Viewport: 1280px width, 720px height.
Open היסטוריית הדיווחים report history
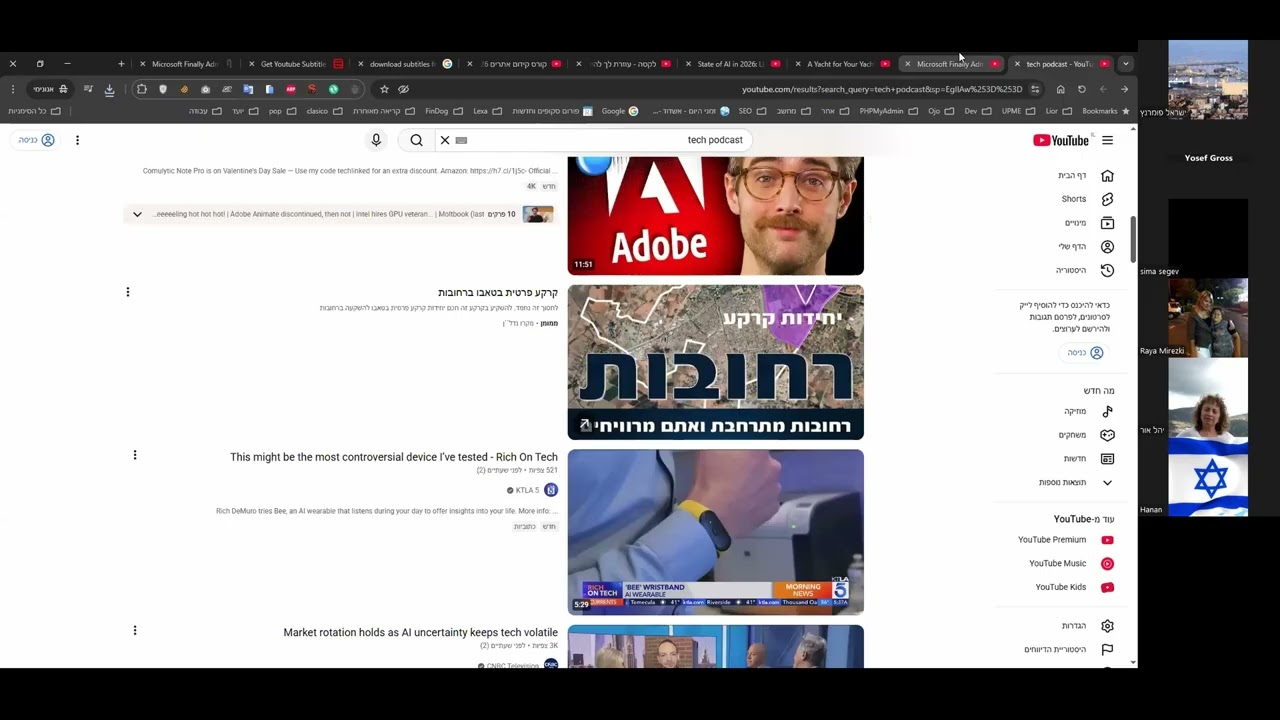(x=1070, y=649)
